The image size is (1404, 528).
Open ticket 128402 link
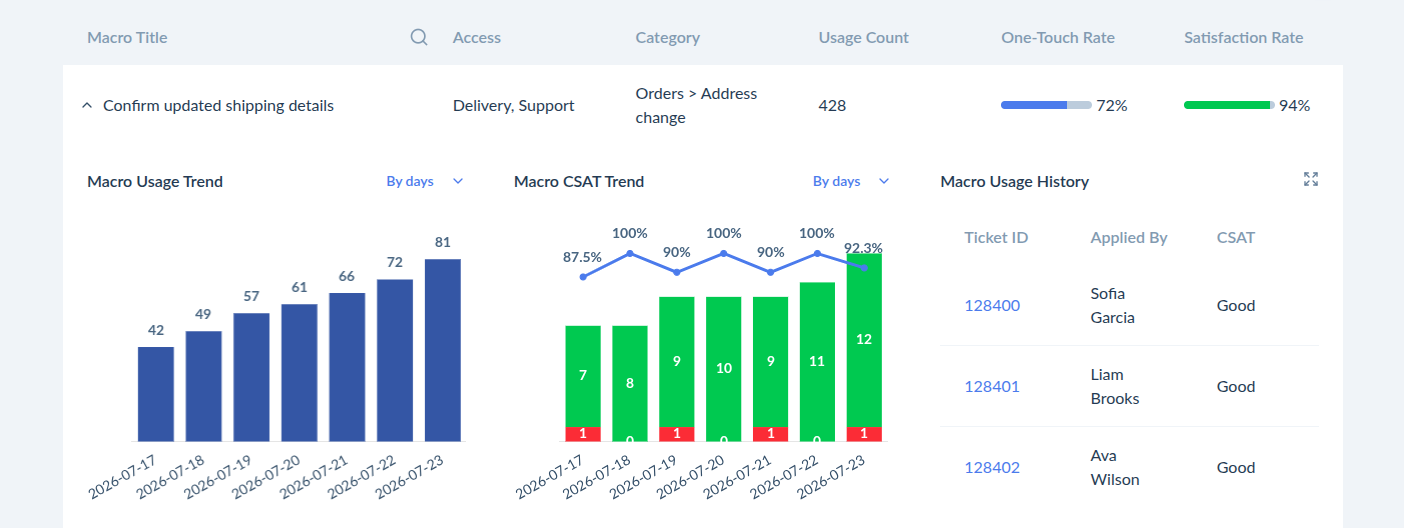[x=992, y=468]
